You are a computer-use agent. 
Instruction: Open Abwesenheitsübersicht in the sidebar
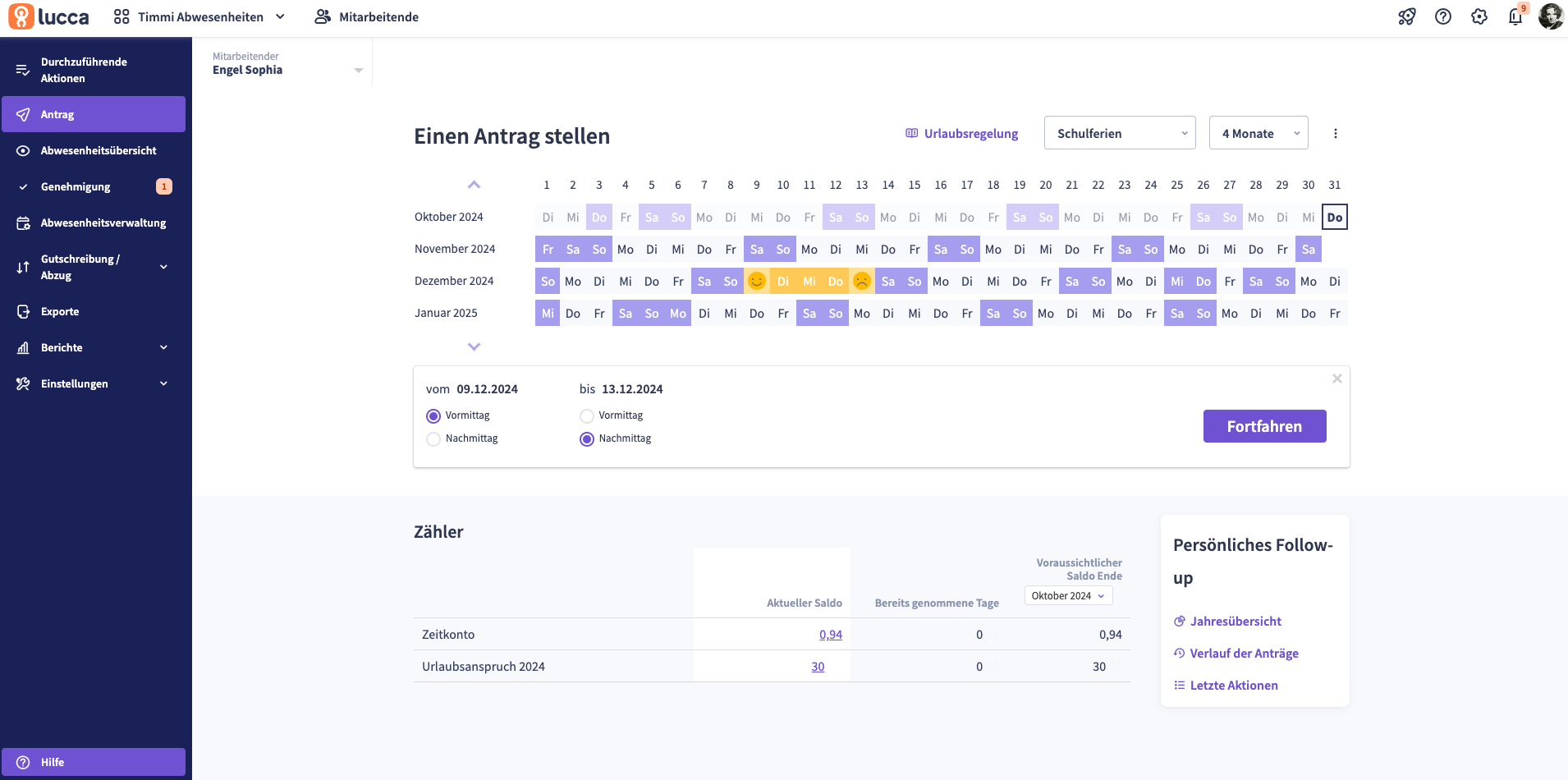tap(99, 151)
